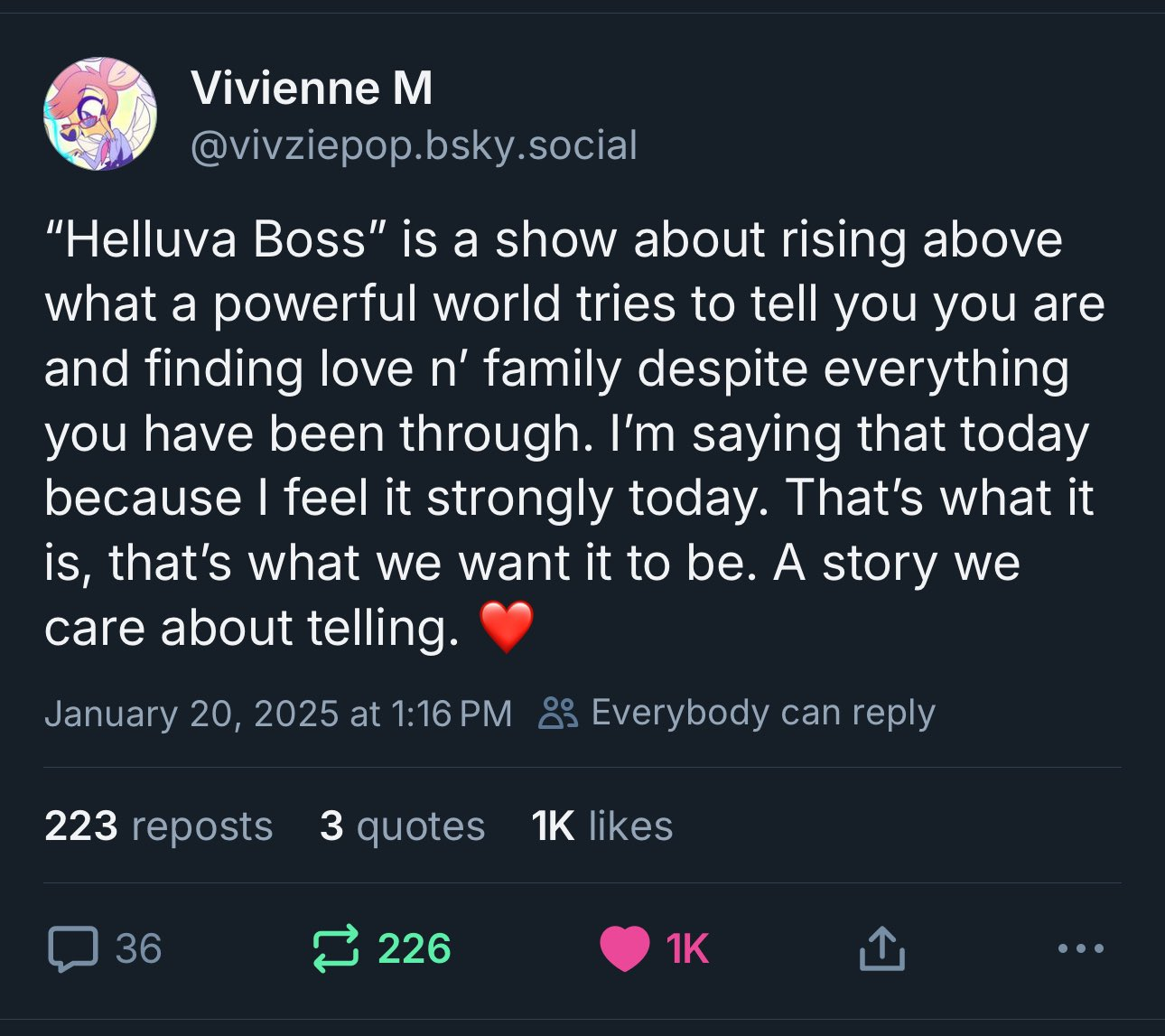Click the Vivienne M display name

click(312, 89)
